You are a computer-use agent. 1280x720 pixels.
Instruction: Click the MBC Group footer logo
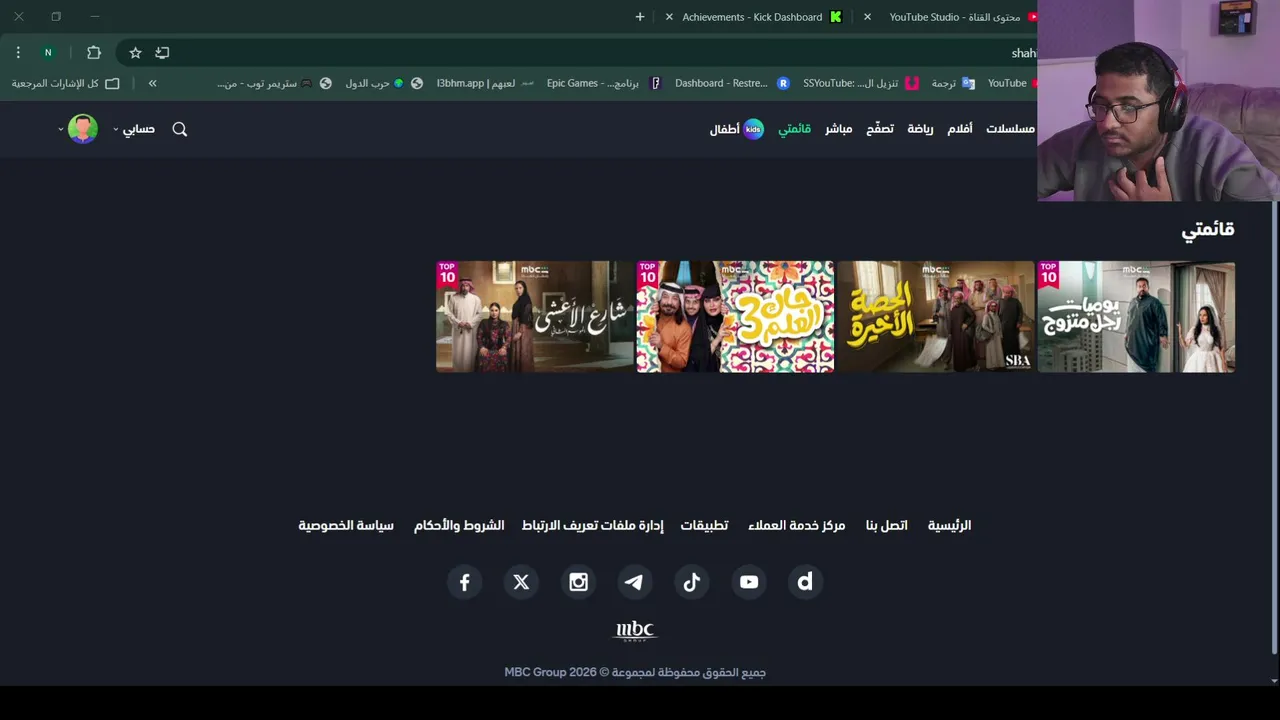[635, 631]
